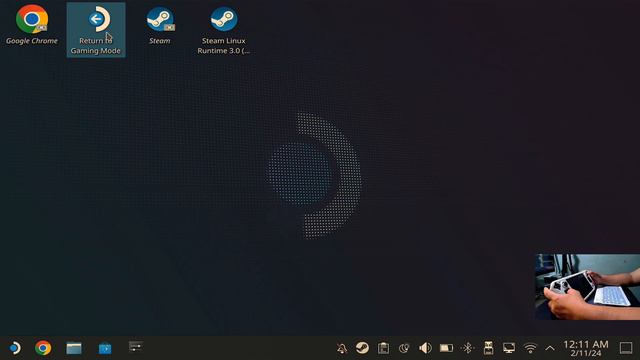This screenshot has width=640, height=360.
Task: Launch Chrome from the taskbar
Action: (x=43, y=348)
